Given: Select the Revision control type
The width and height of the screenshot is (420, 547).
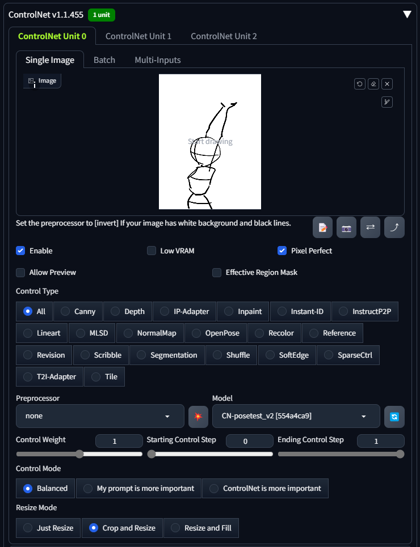Looking at the screenshot, I should click(44, 355).
